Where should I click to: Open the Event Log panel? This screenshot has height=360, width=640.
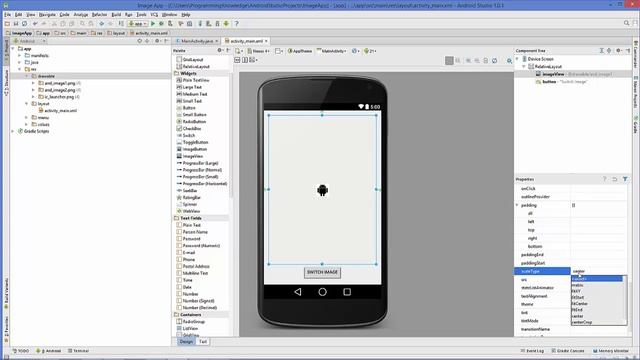tap(532, 351)
